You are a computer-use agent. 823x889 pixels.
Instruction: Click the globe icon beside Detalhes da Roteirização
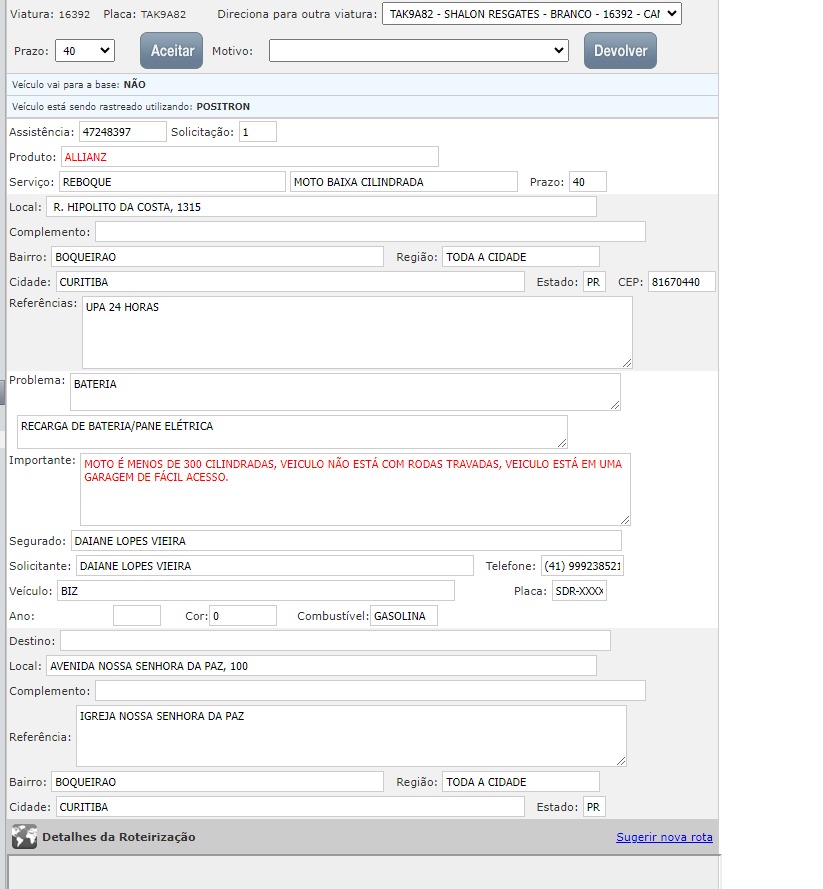point(24,836)
